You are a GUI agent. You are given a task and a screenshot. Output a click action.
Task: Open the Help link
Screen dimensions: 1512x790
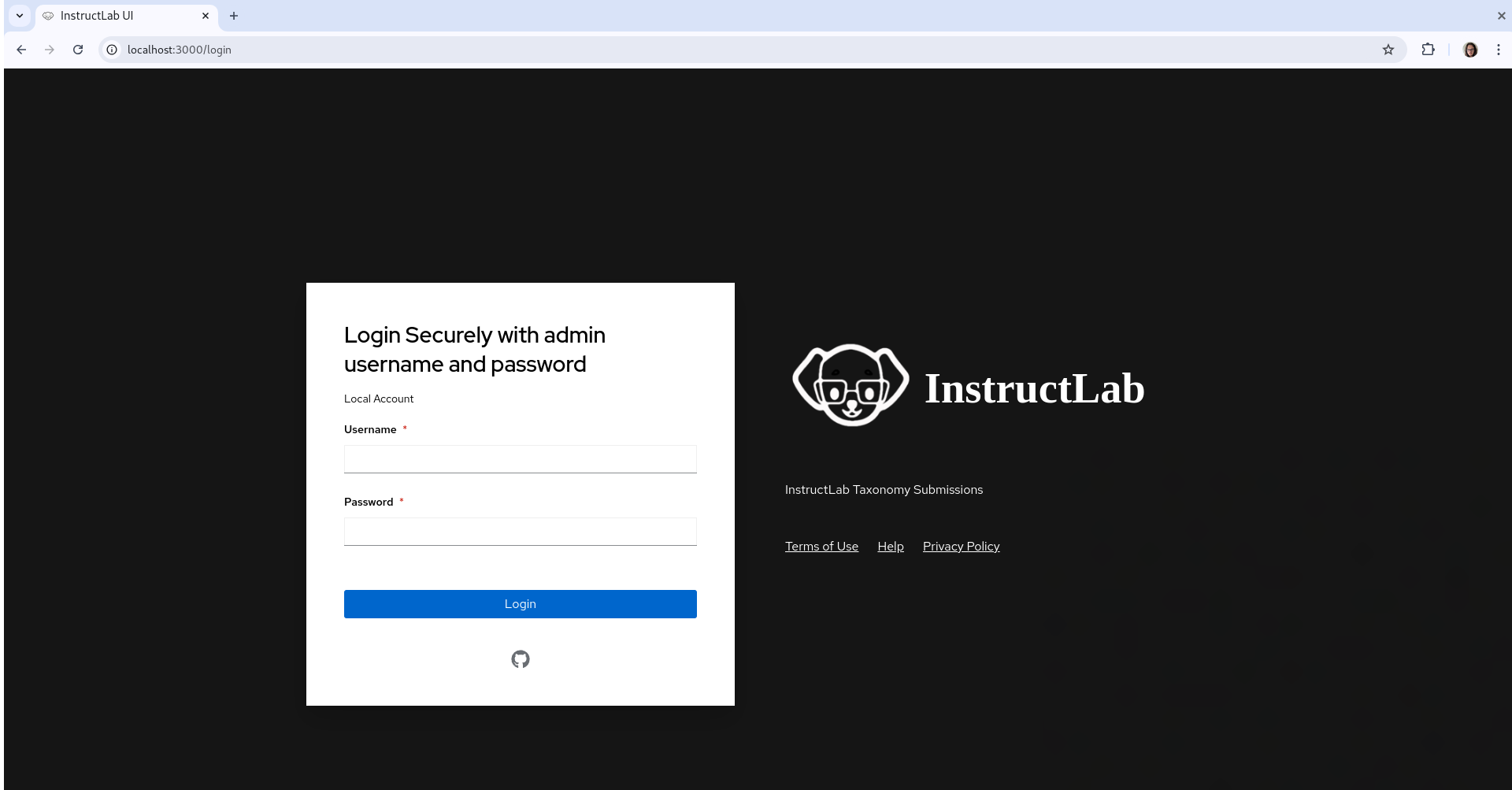[891, 547]
